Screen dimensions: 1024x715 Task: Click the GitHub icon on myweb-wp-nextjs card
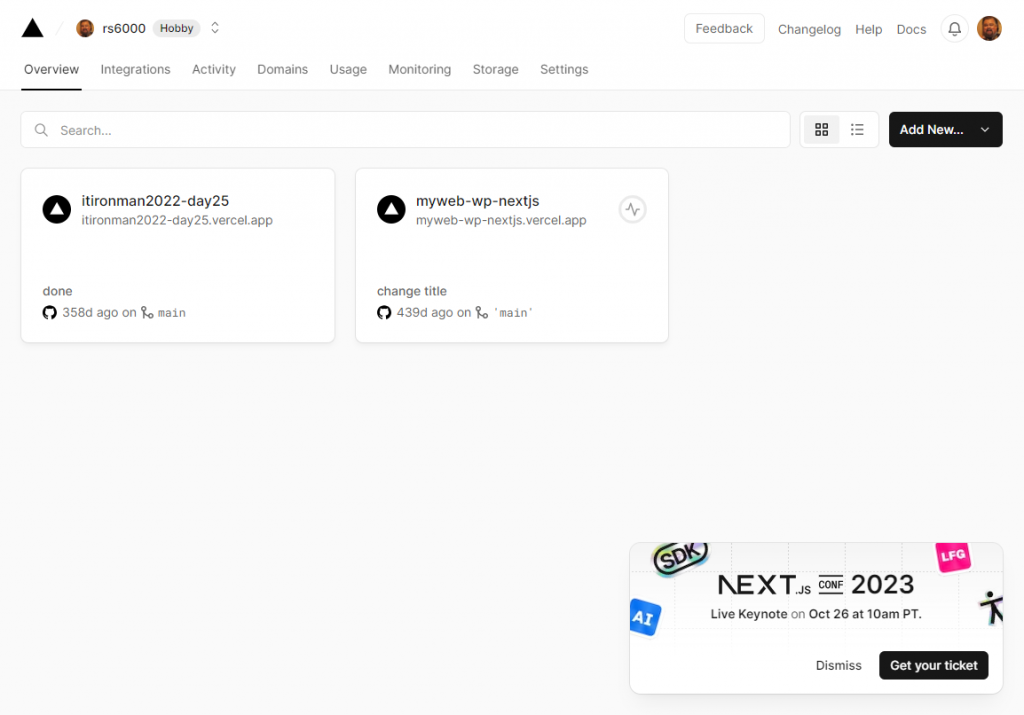[384, 312]
